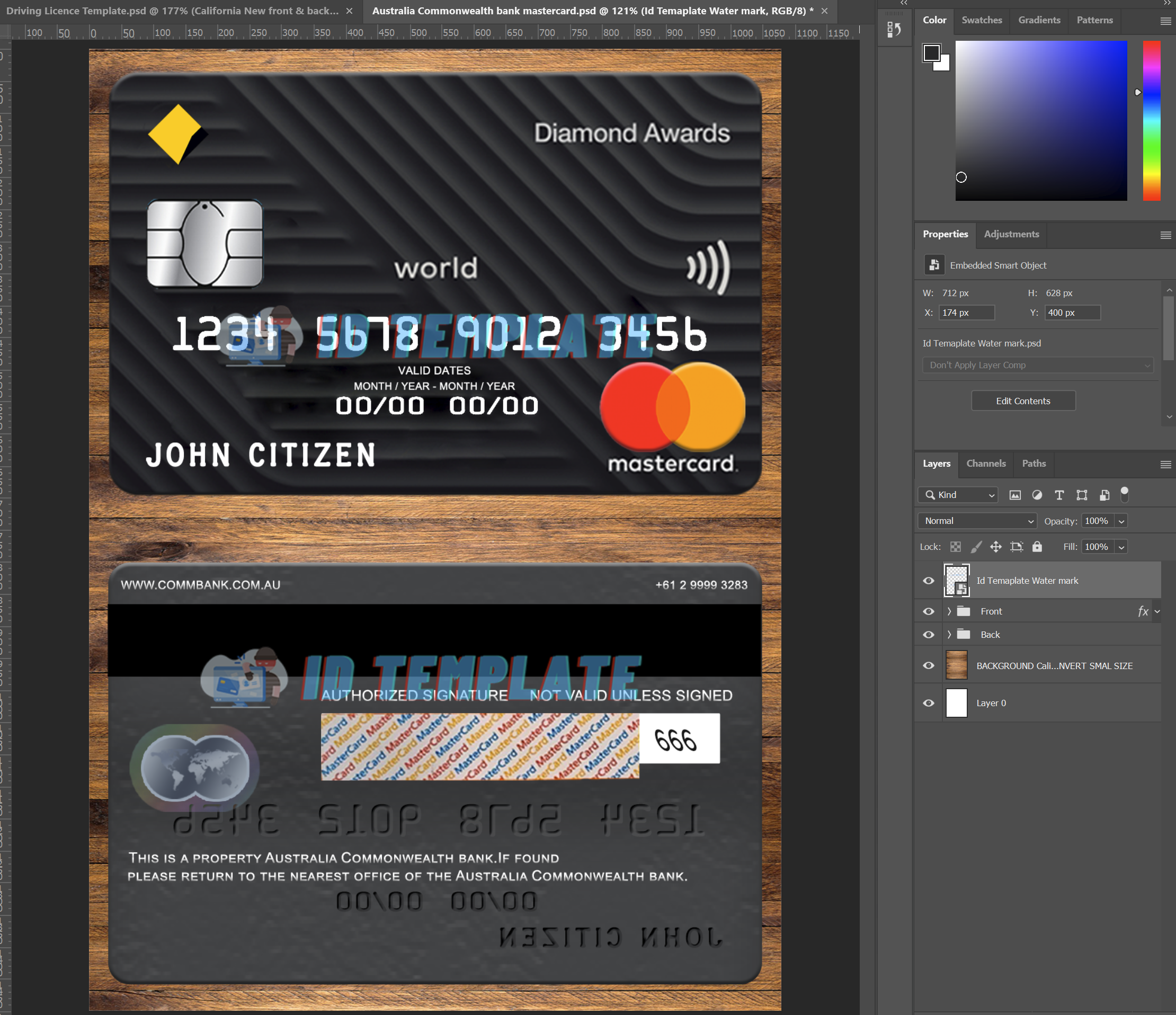This screenshot has width=1176, height=1015.
Task: Pick a color in the color field
Action: 1041,120
